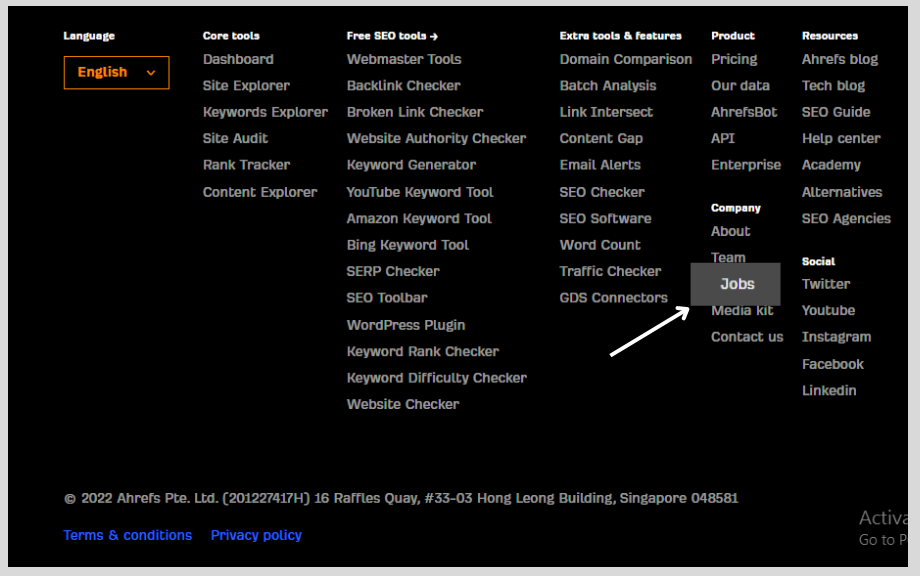Open SEO Toolbar link
Screen dimensions: 920x576
click(x=387, y=298)
